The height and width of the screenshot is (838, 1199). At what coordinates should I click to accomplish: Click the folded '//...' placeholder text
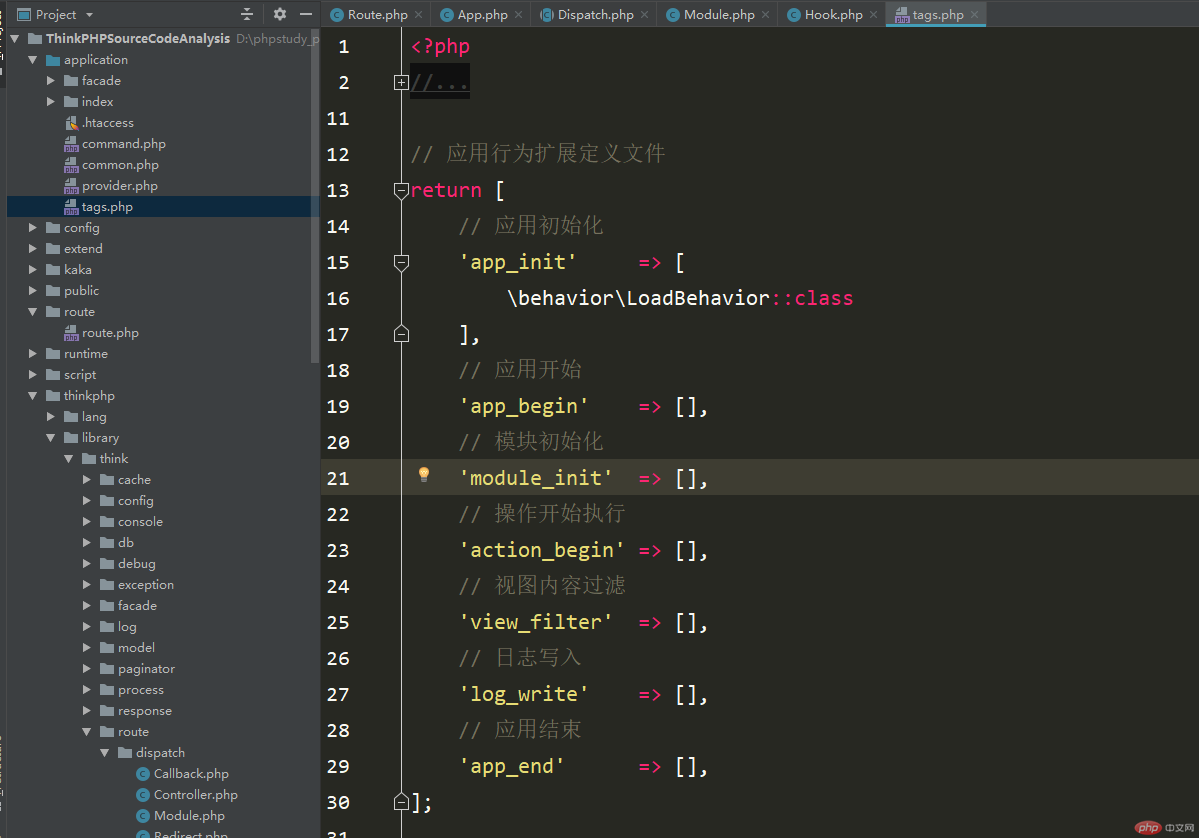(x=440, y=83)
